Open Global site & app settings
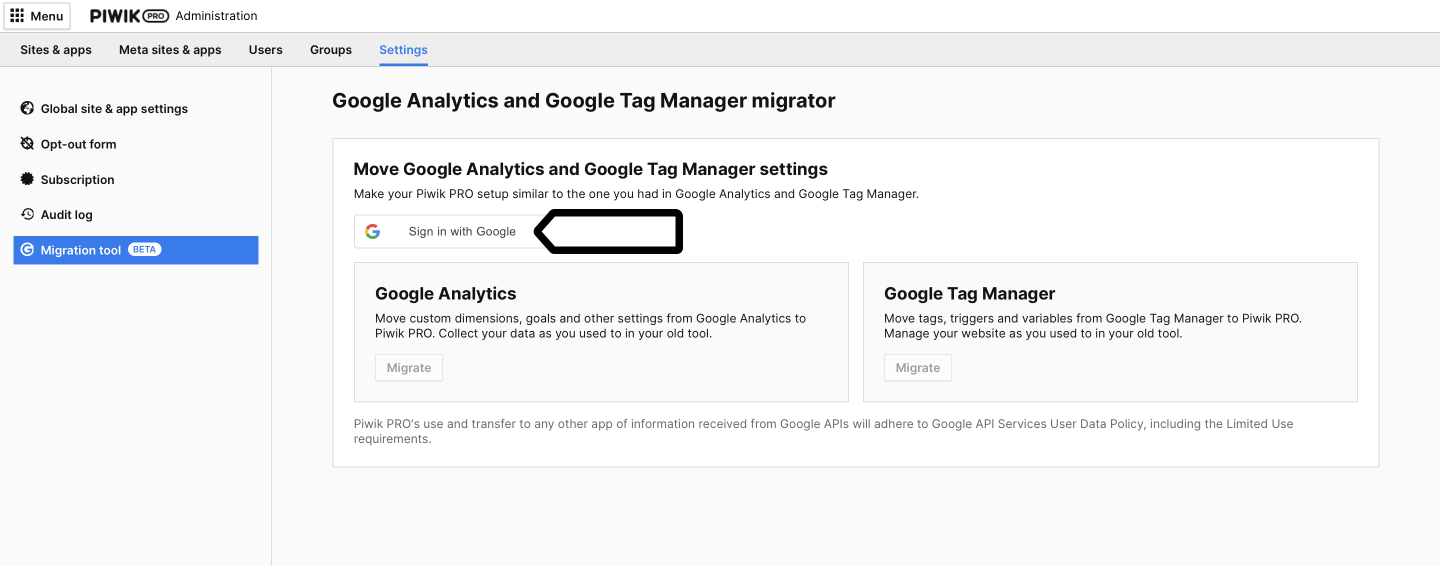This screenshot has width=1440, height=566. (x=114, y=109)
